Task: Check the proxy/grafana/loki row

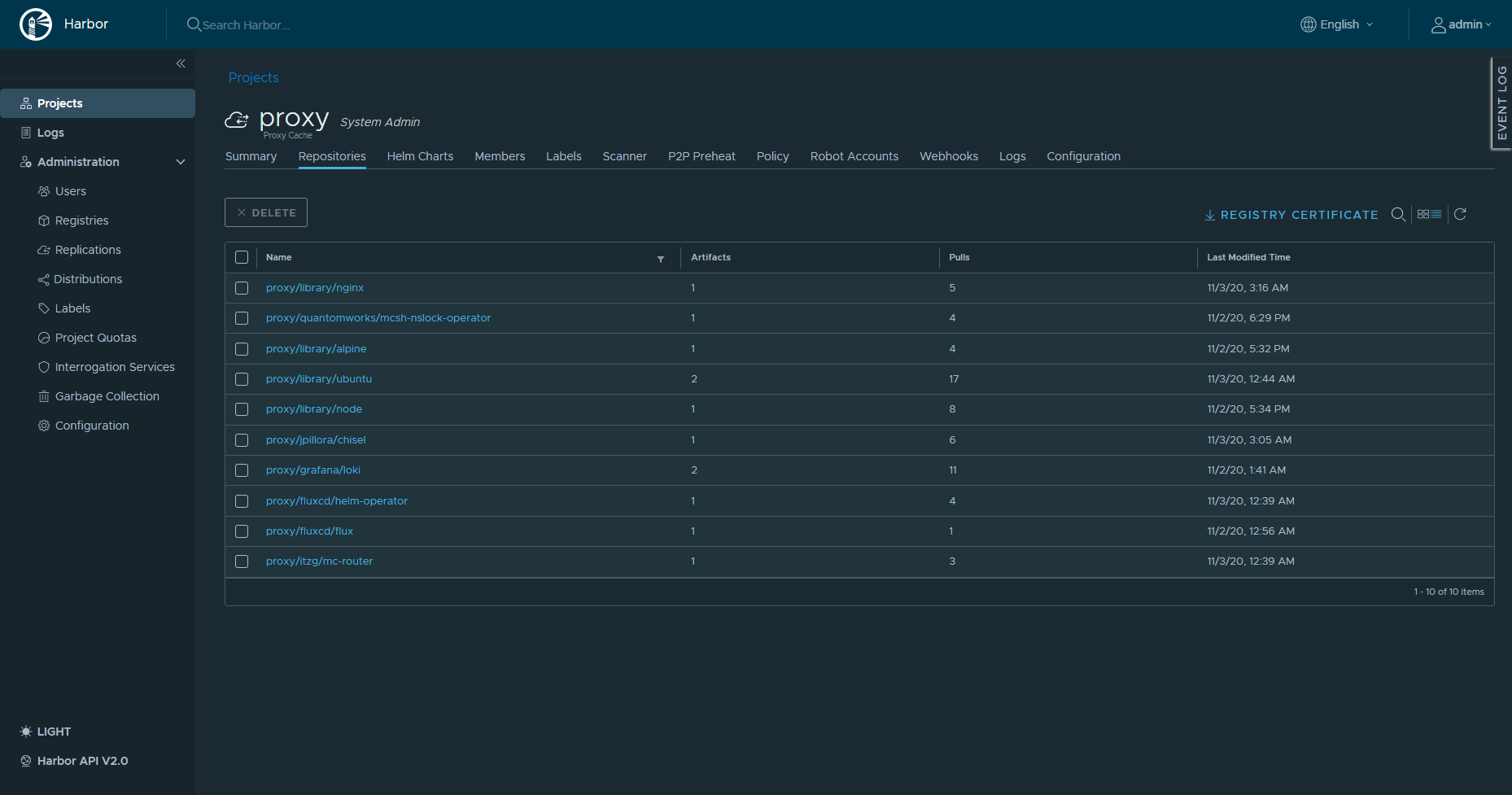Action: coord(242,470)
